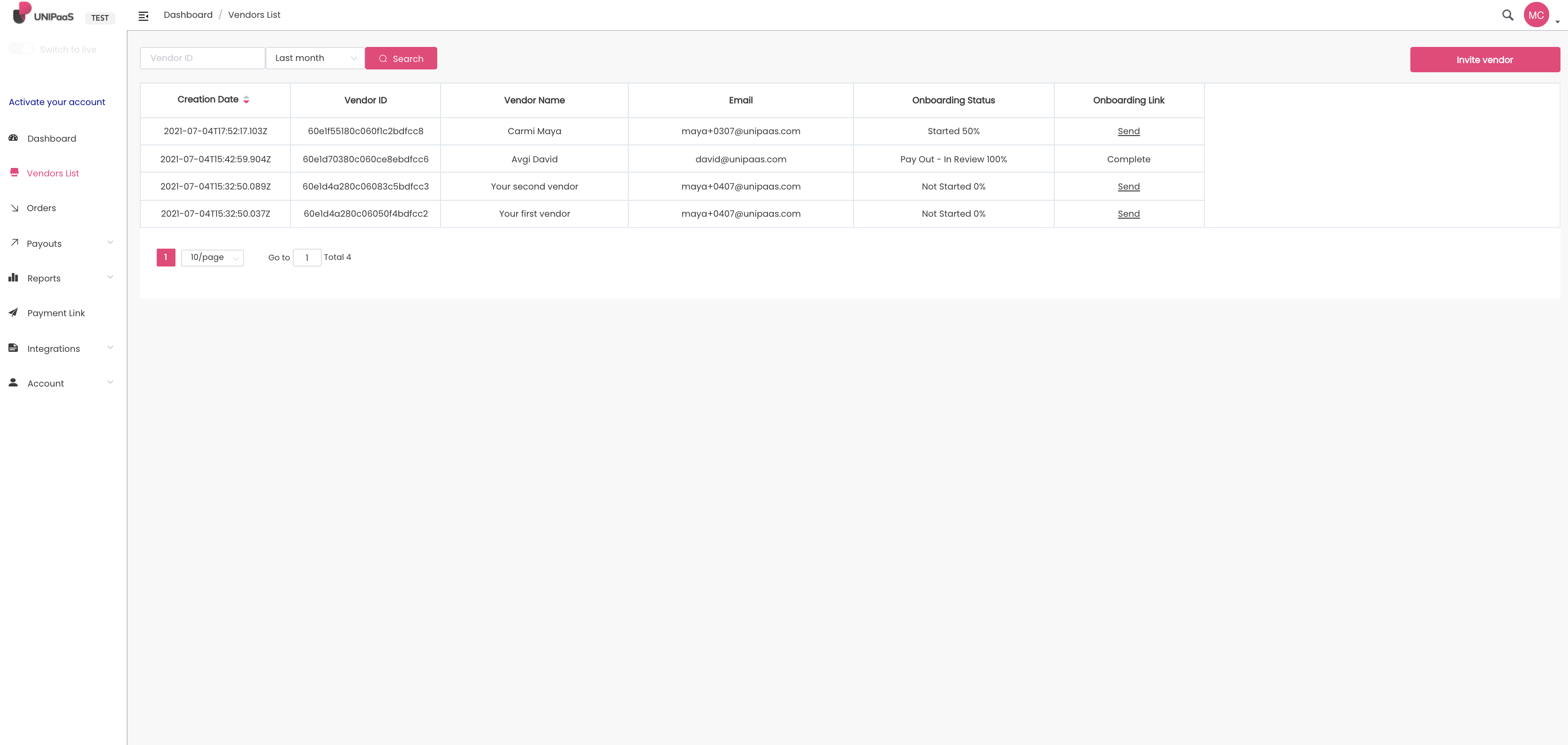The height and width of the screenshot is (745, 1568).
Task: Click the Orders arrow icon in sidebar
Action: tap(15, 208)
